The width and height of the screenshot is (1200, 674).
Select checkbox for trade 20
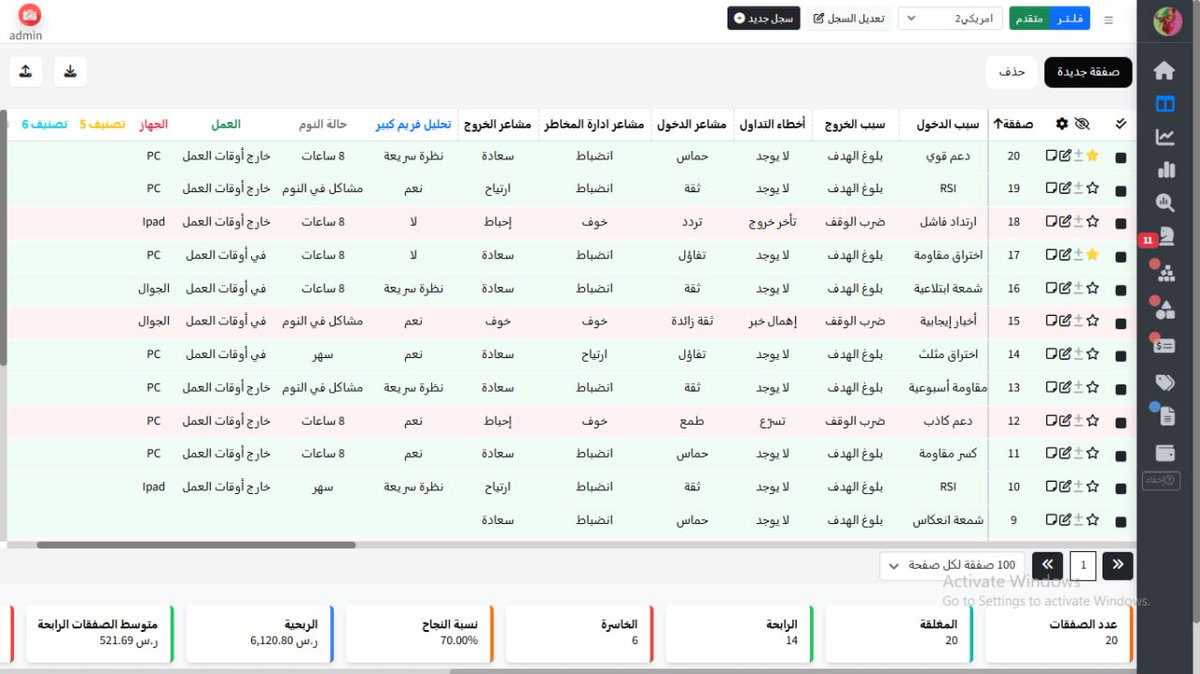[1120, 158]
